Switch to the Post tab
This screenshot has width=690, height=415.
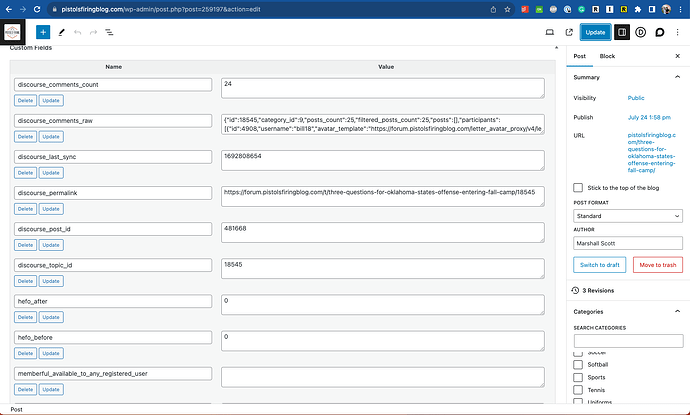click(580, 56)
